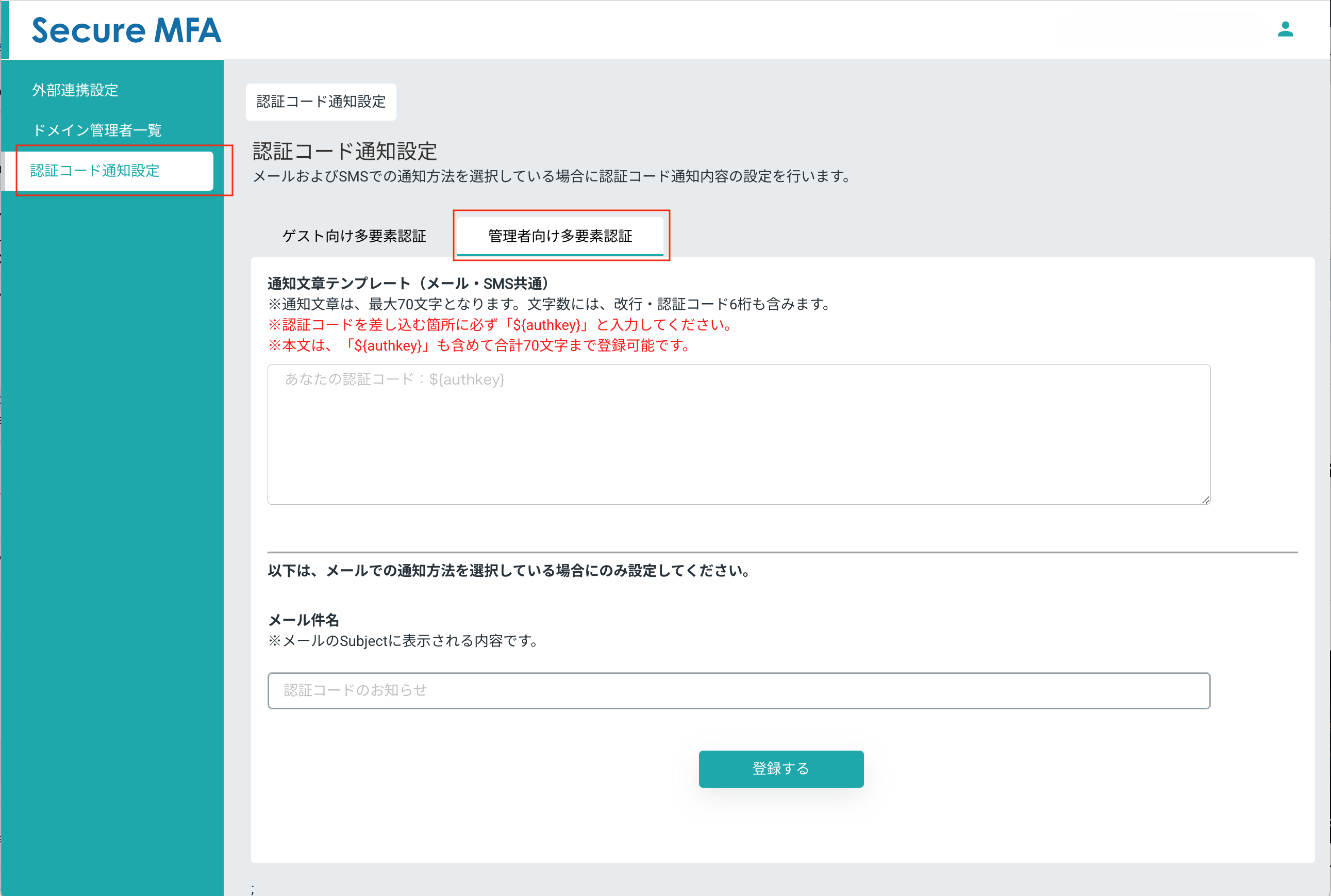
Task: Click red note about 合計70文字 limit
Action: click(x=480, y=346)
